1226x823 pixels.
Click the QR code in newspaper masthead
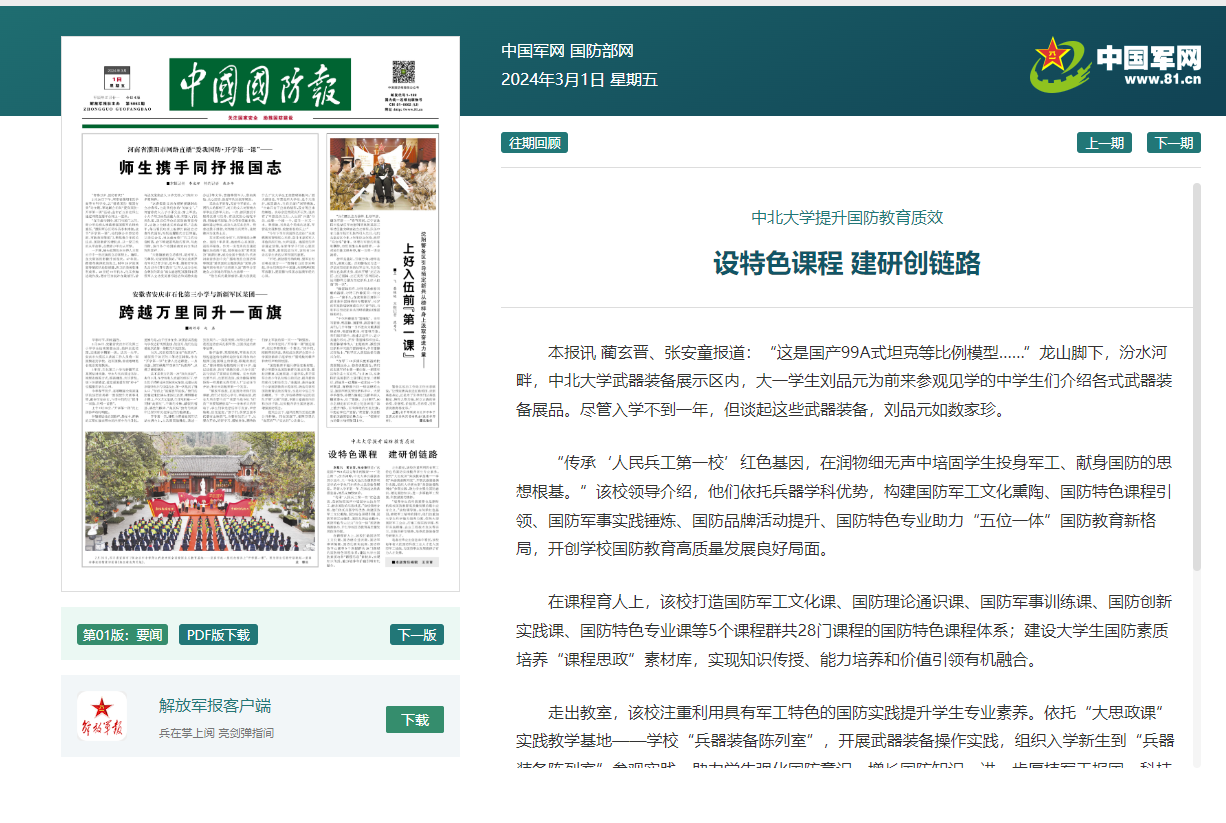(403, 73)
